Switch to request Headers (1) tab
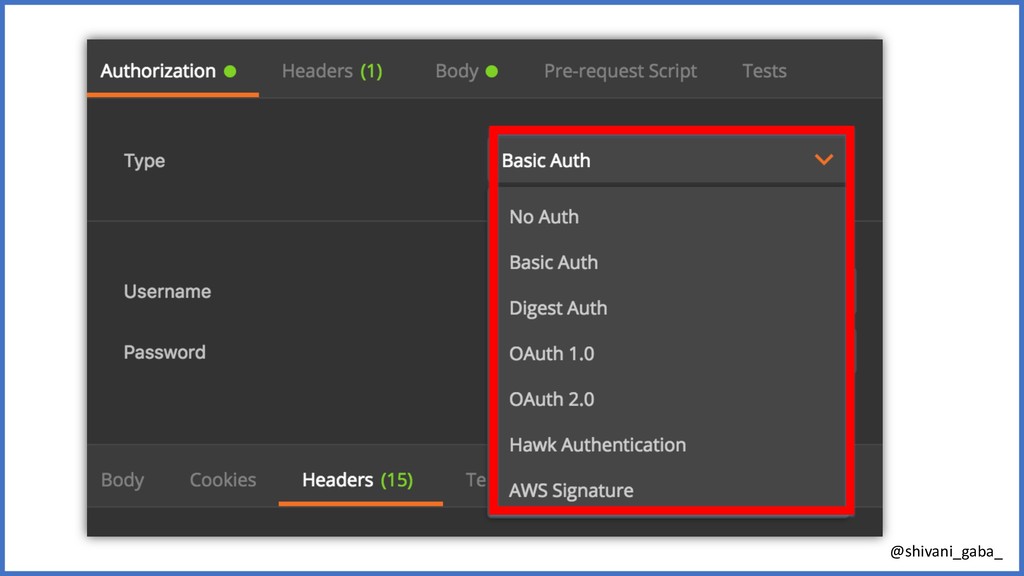 pyautogui.click(x=332, y=71)
